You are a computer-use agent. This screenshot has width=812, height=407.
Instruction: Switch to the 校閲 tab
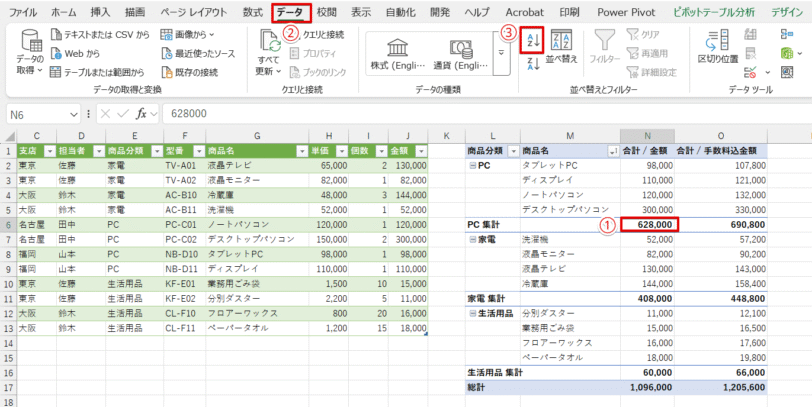[327, 12]
